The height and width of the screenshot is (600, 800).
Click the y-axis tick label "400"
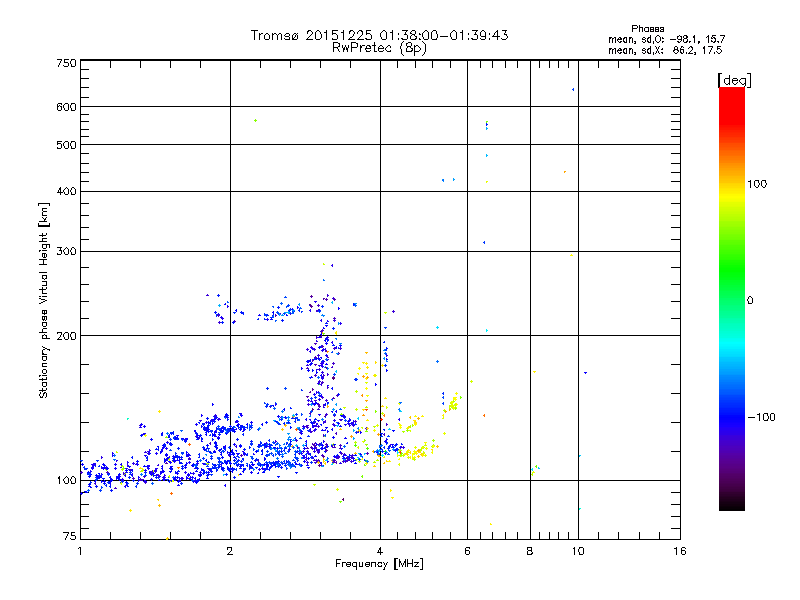point(66,192)
